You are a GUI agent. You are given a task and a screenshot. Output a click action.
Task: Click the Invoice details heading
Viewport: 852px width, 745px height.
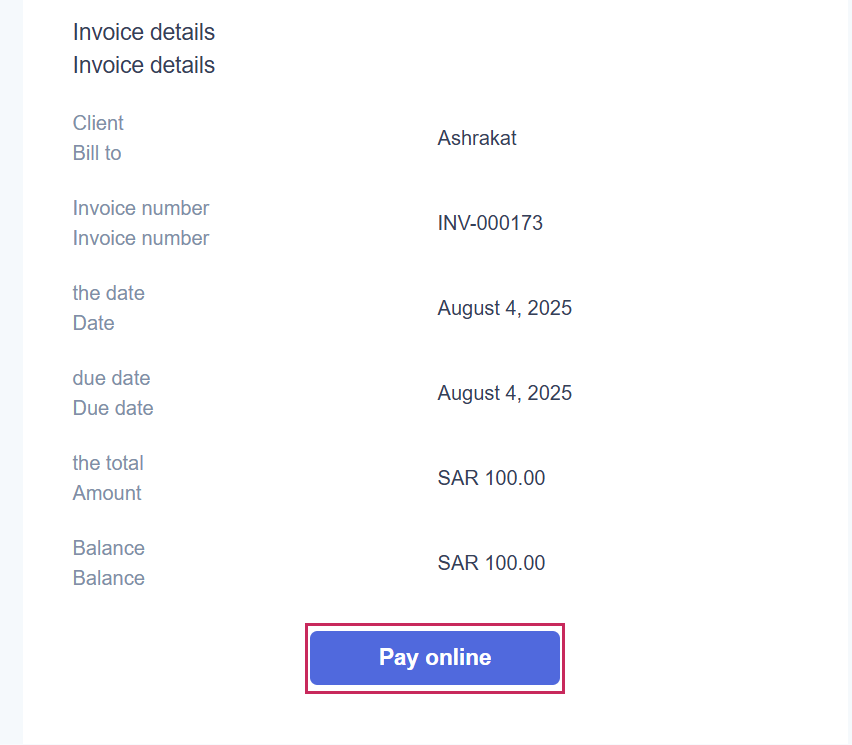pos(144,32)
